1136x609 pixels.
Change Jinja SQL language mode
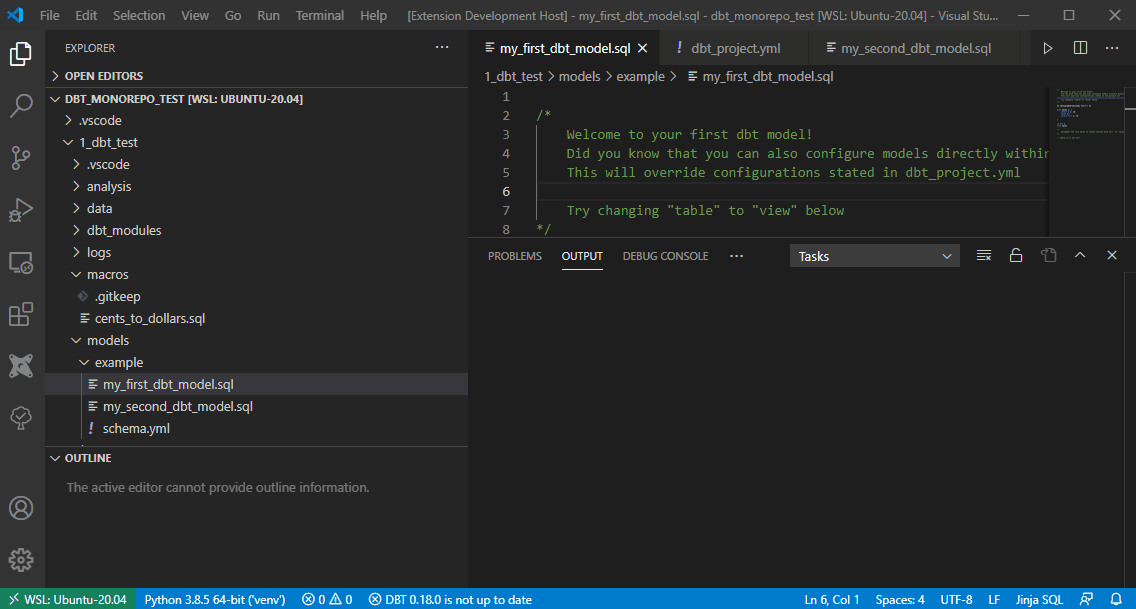[1039, 600]
